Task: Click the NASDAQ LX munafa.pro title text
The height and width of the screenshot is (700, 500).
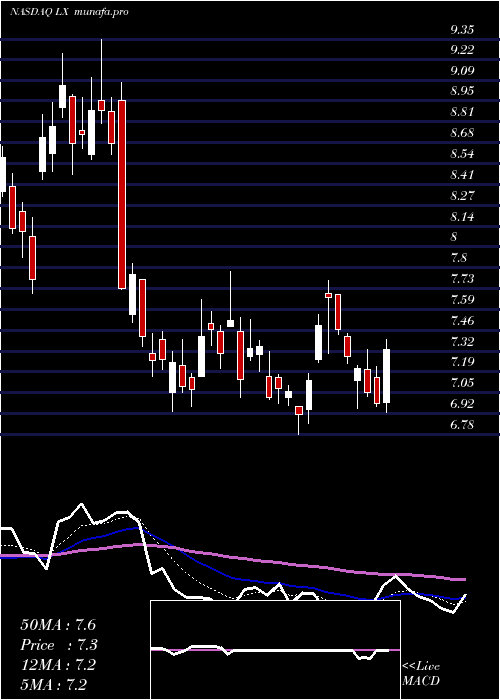Action: coord(69,12)
